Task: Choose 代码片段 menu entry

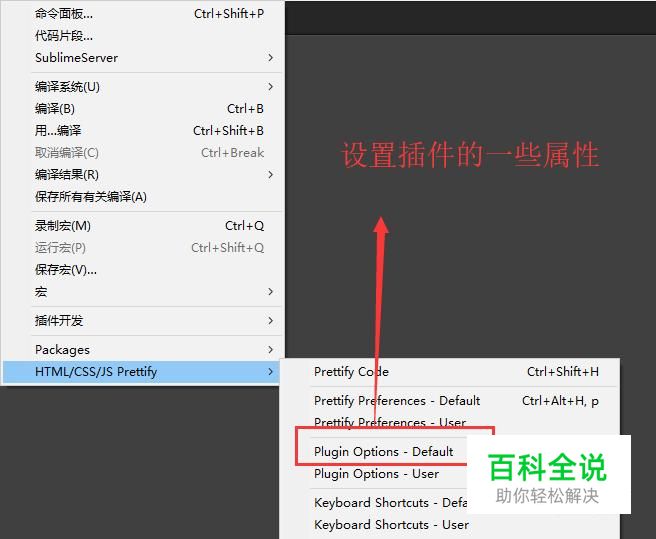Action: tap(142, 36)
